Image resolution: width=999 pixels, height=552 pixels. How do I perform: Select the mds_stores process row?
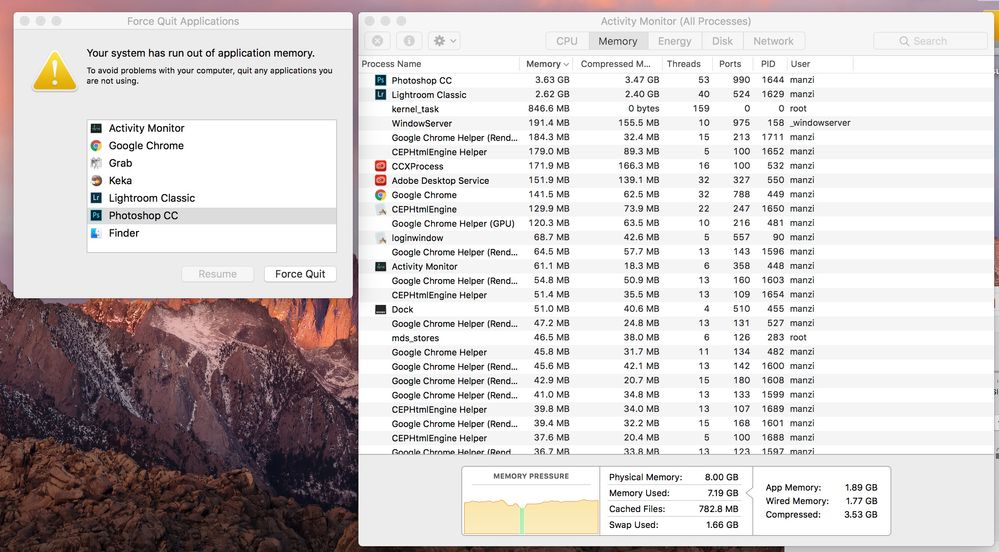[675, 338]
